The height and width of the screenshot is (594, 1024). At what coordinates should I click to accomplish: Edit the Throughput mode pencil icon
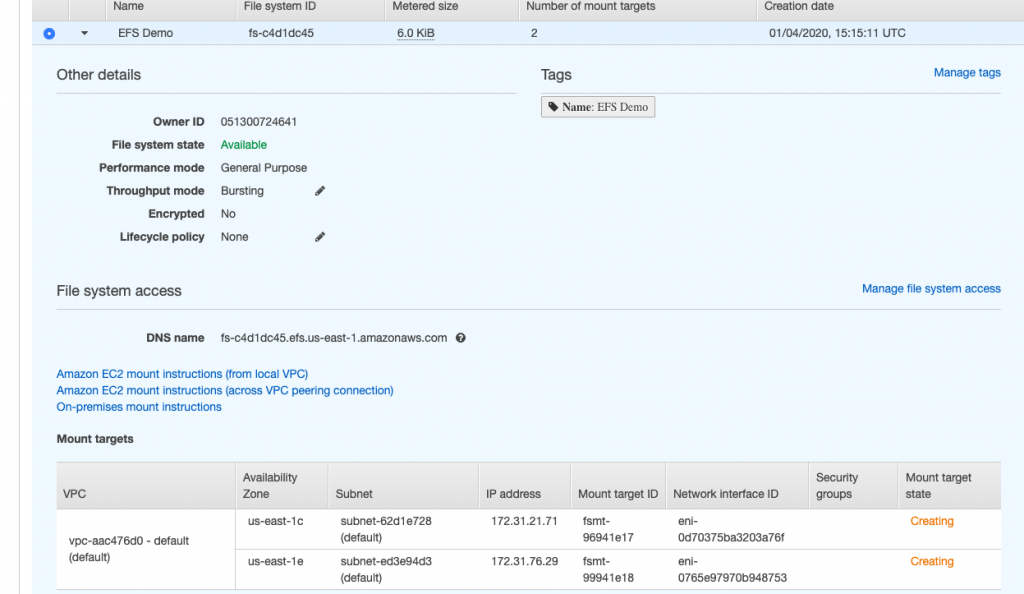(x=320, y=191)
